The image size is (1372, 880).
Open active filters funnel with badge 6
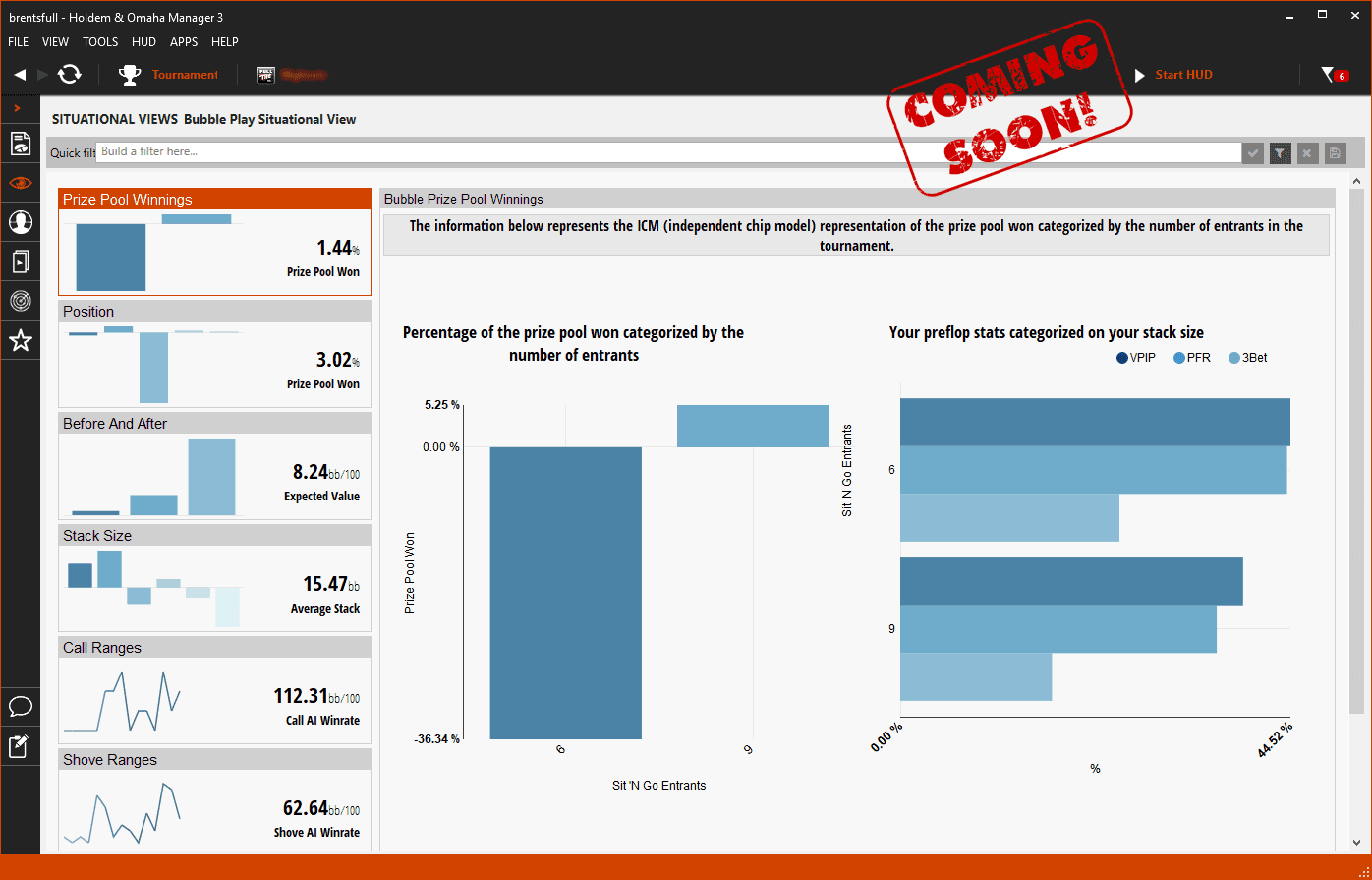[x=1334, y=75]
